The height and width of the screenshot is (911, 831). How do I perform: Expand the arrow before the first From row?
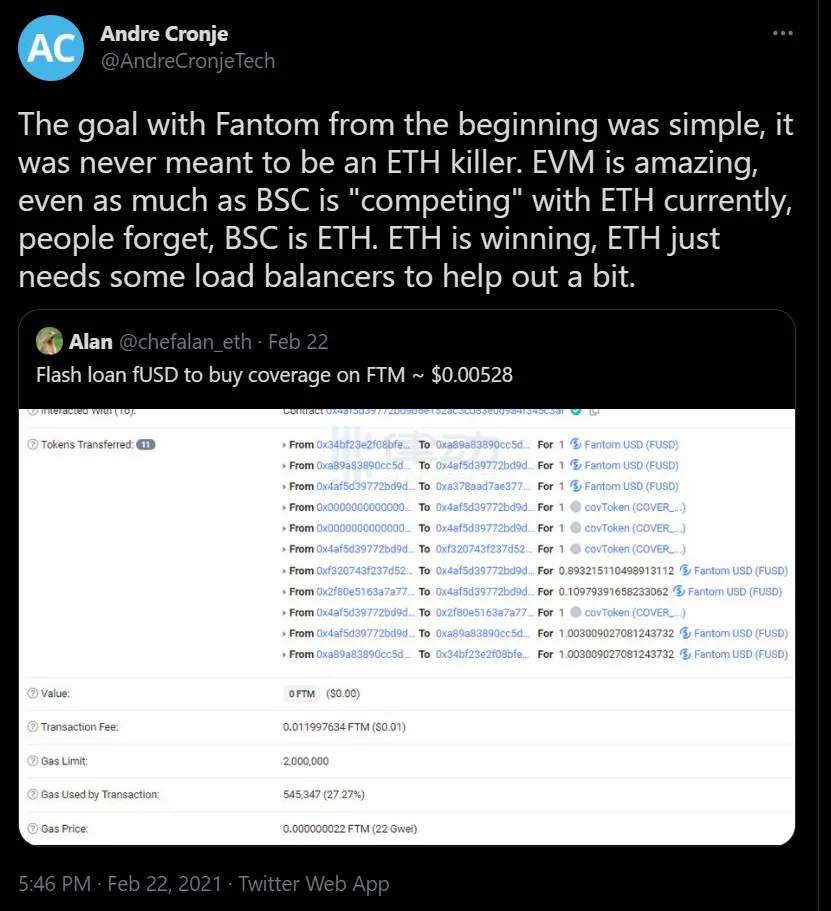pos(285,445)
